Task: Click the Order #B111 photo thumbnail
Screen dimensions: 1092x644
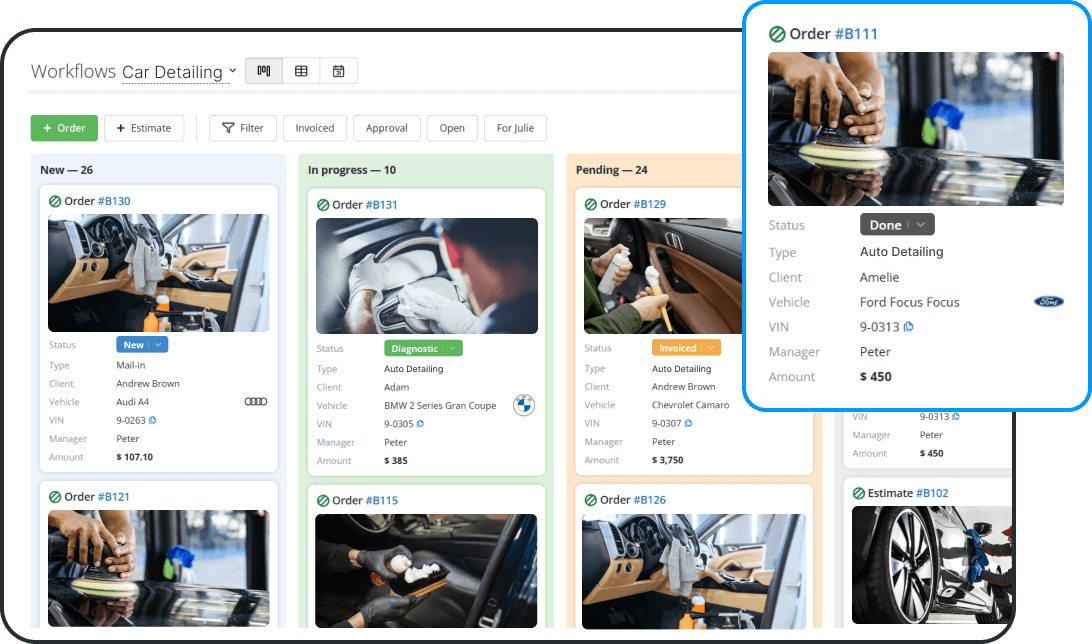Action: click(x=916, y=128)
